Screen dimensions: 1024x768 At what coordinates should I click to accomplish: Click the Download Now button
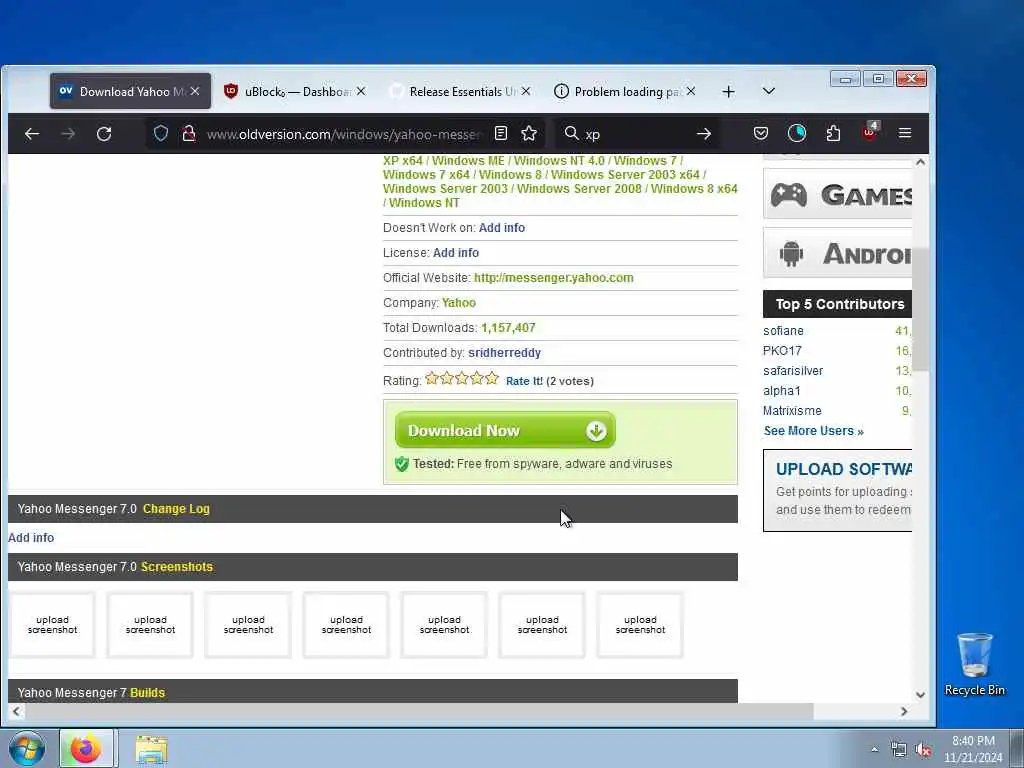click(x=505, y=430)
